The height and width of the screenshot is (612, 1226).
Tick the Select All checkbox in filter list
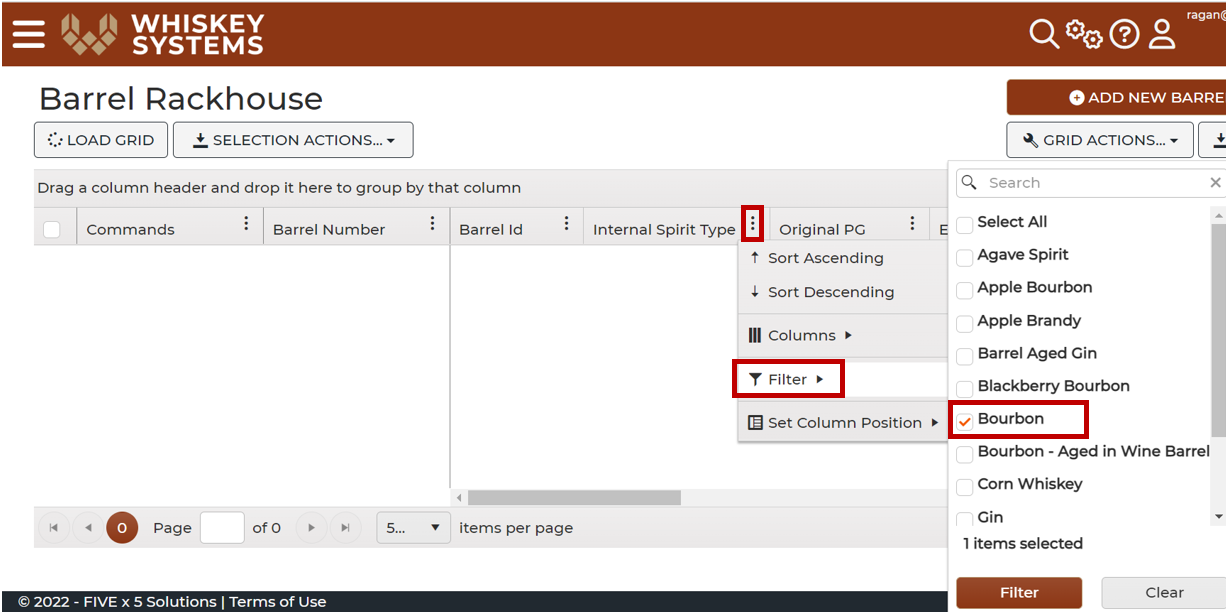[x=965, y=224]
